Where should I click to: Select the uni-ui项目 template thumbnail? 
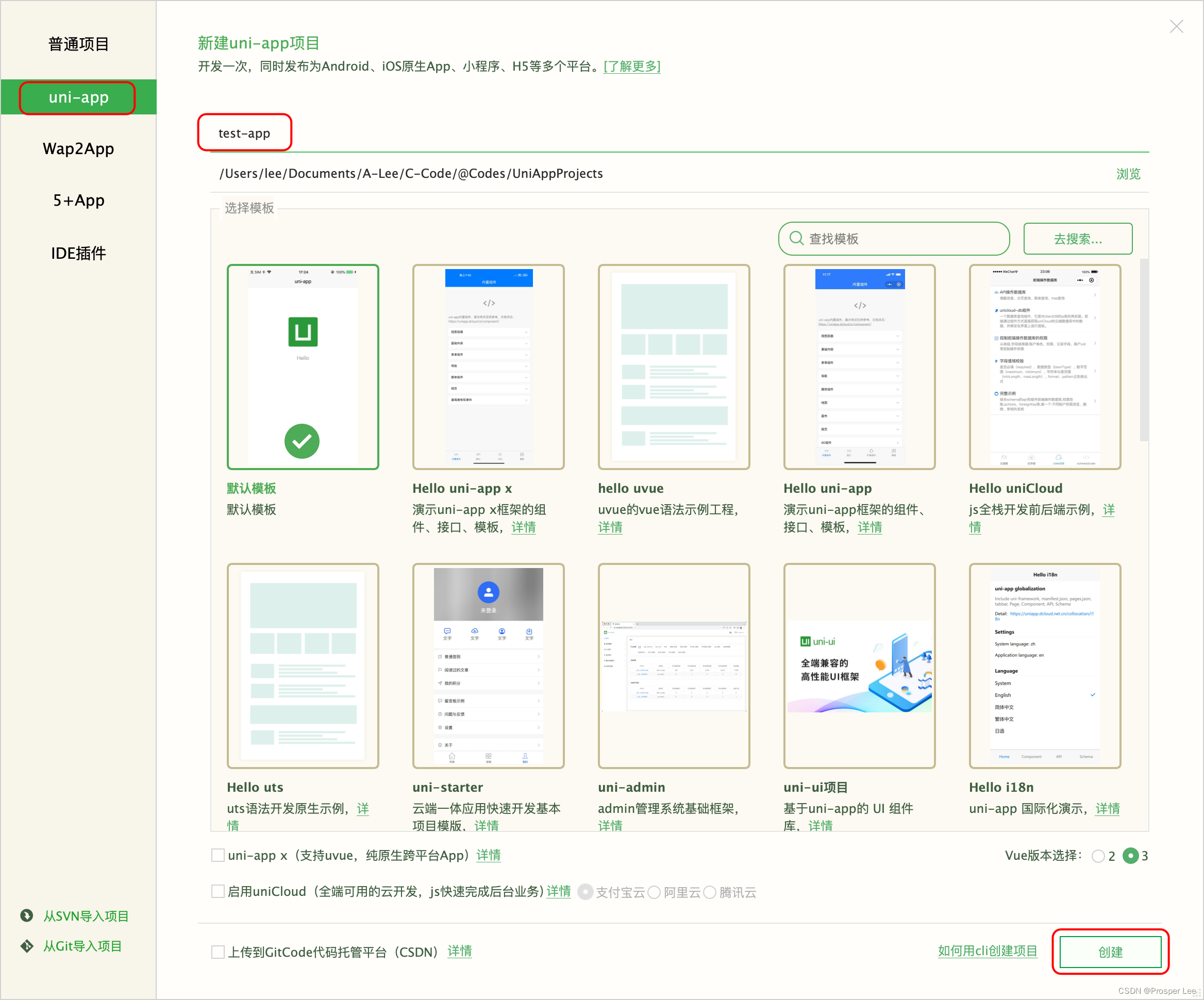coord(859,665)
